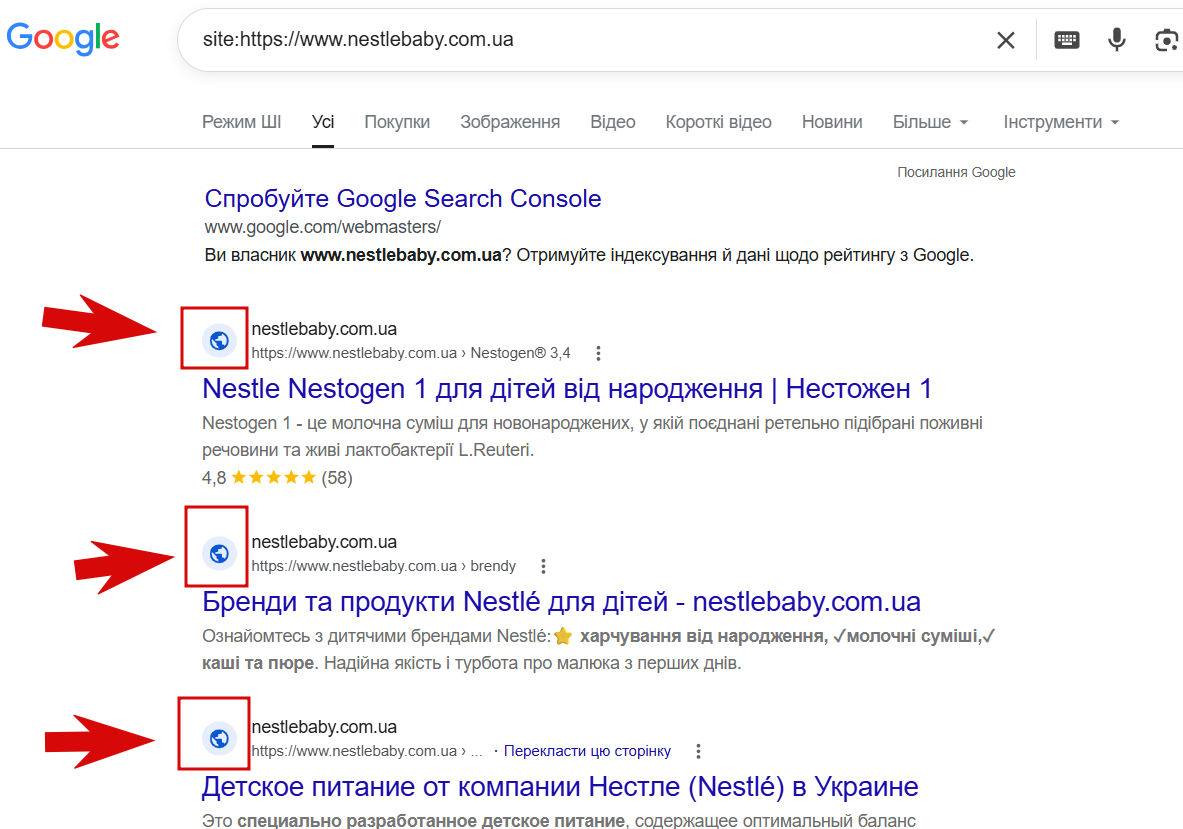
Task: Open Спробуйте Google Search Console link
Action: [x=403, y=198]
